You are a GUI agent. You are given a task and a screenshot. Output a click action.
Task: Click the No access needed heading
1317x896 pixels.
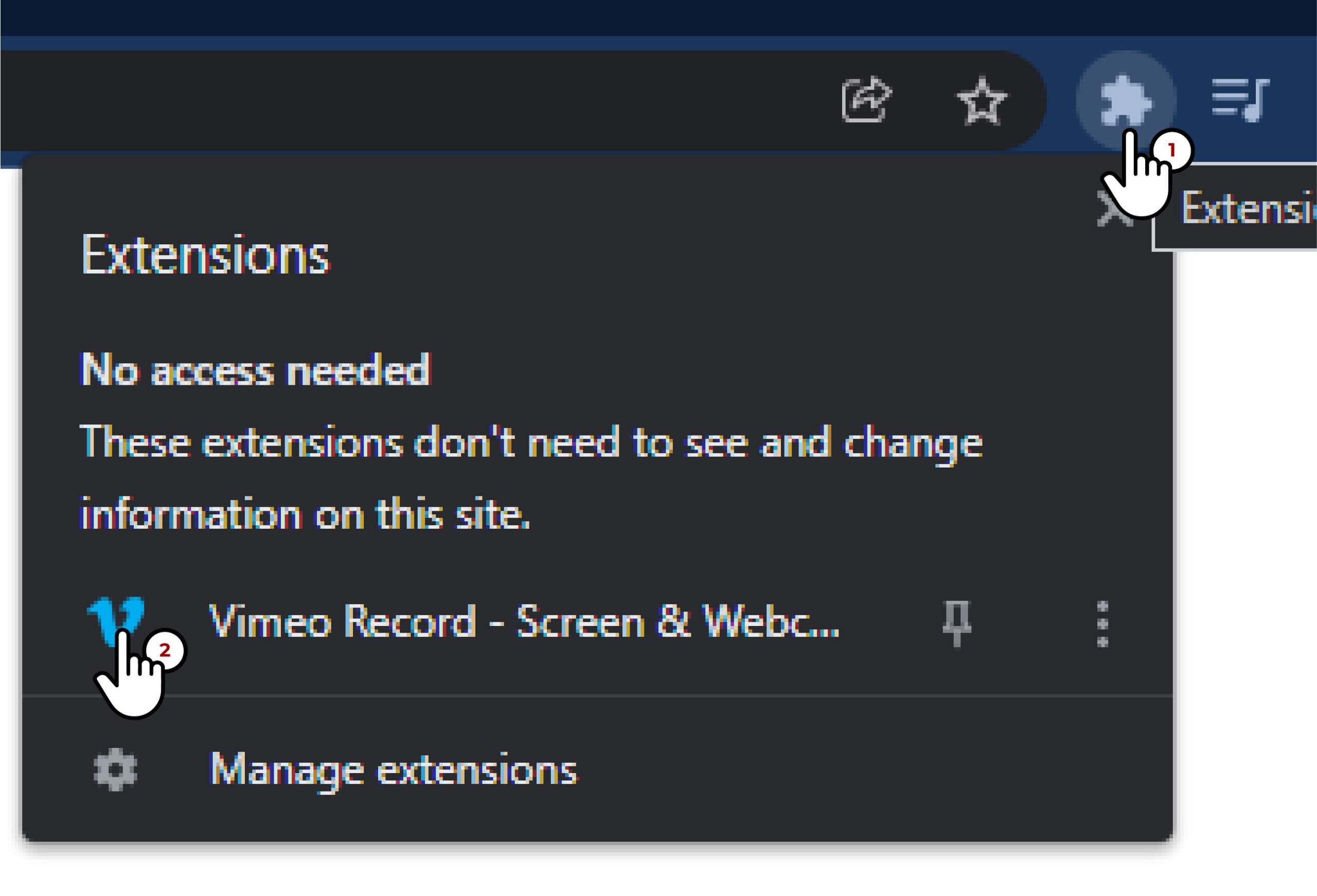pos(256,370)
